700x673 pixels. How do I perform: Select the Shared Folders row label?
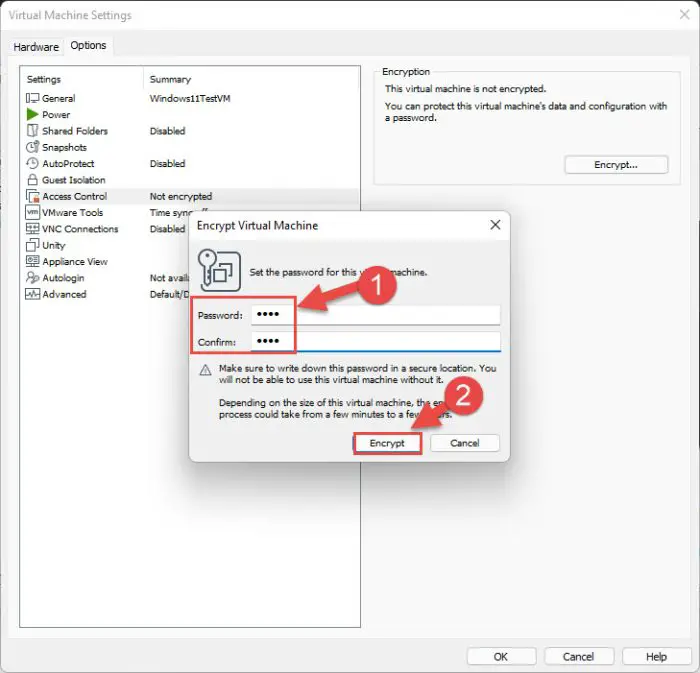(75, 131)
